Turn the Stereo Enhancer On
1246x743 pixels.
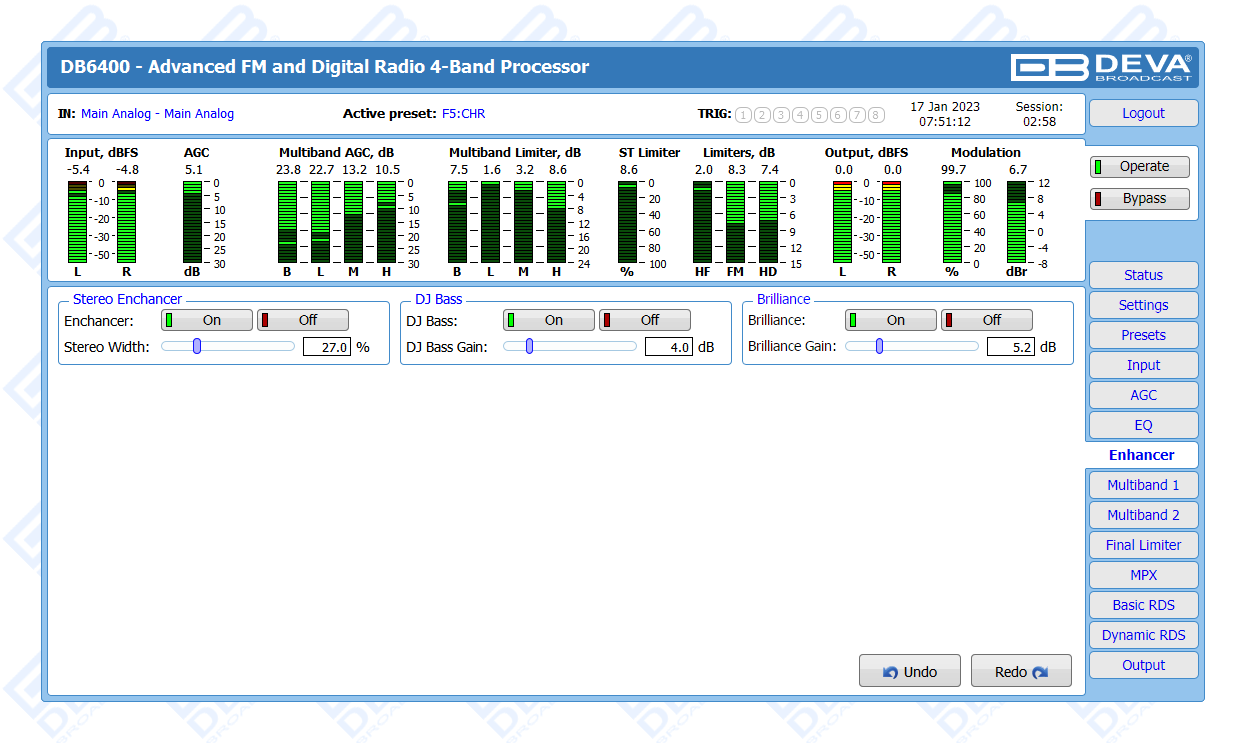coord(207,320)
